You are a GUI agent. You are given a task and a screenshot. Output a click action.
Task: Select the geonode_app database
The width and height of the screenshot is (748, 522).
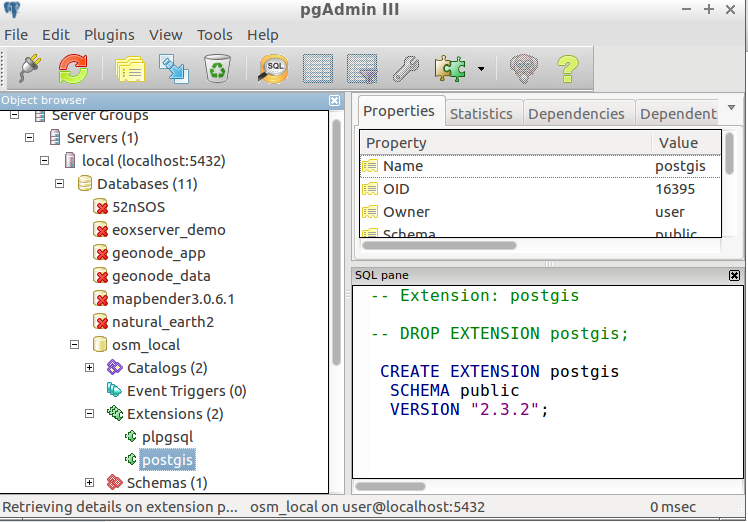pos(158,253)
